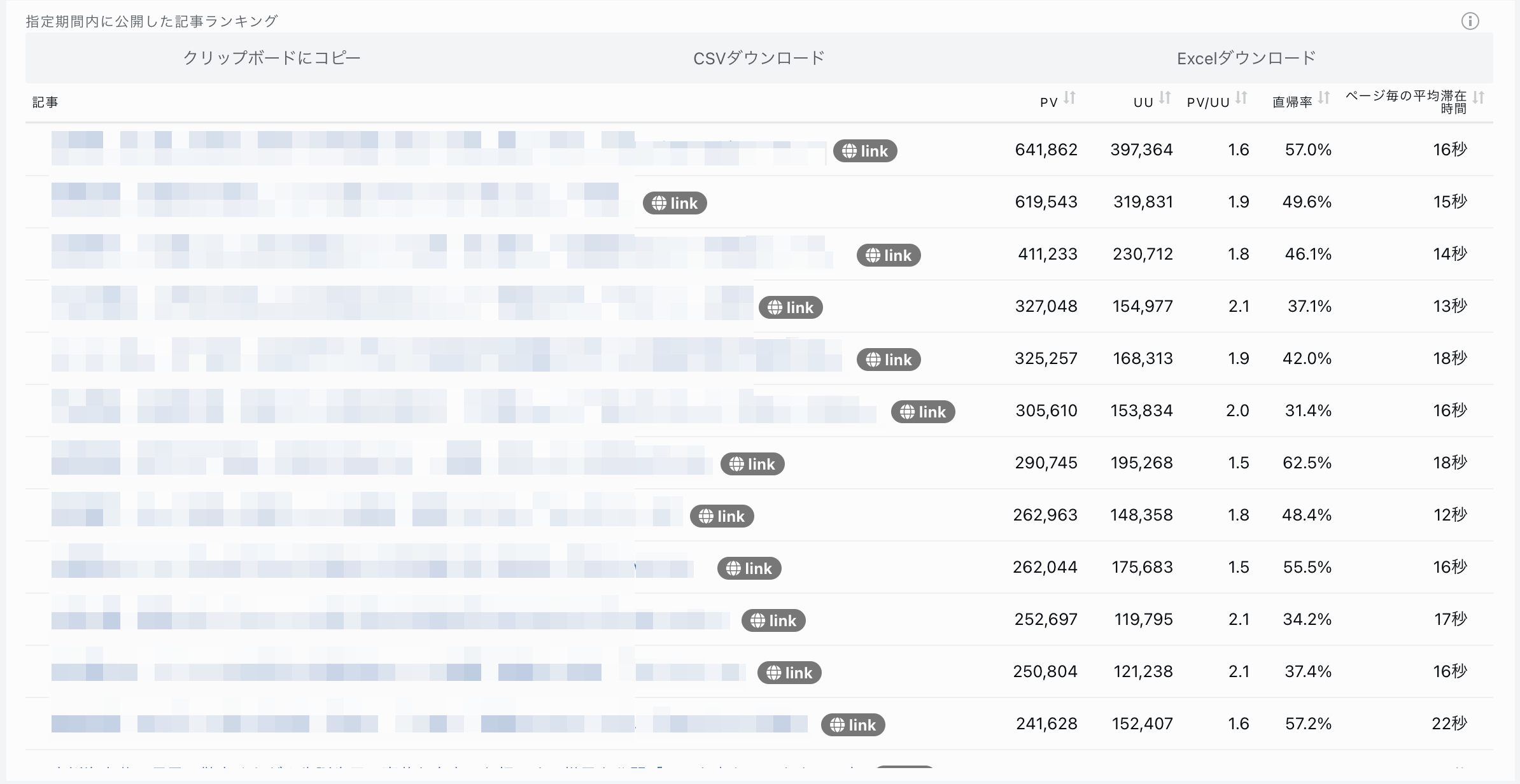Image resolution: width=1520 pixels, height=784 pixels.
Task: Open link badge for 325,257 PV article
Action: [x=889, y=360]
